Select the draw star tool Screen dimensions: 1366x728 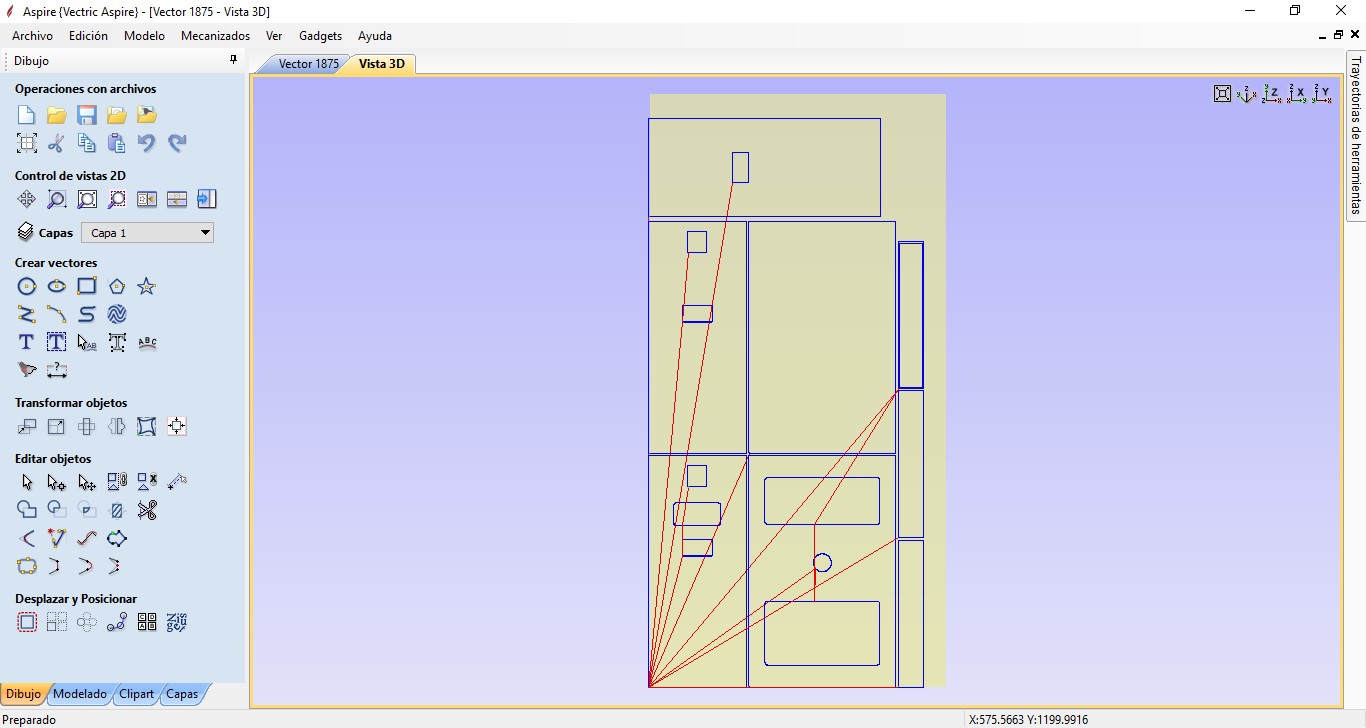(x=147, y=287)
